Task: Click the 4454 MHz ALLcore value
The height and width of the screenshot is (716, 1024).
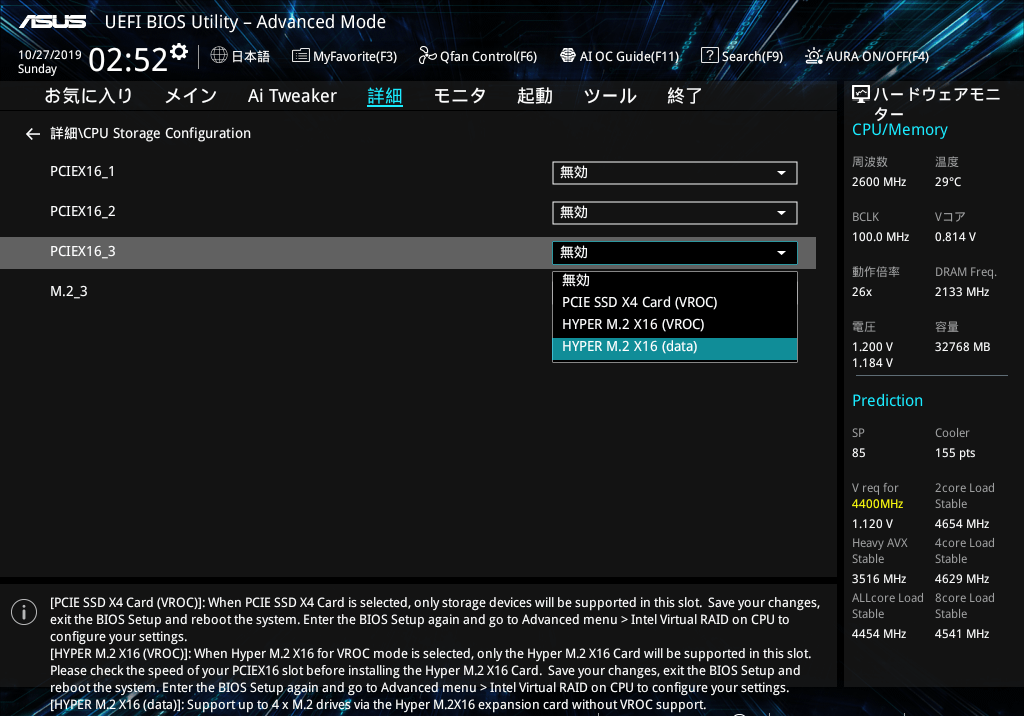Action: click(878, 634)
